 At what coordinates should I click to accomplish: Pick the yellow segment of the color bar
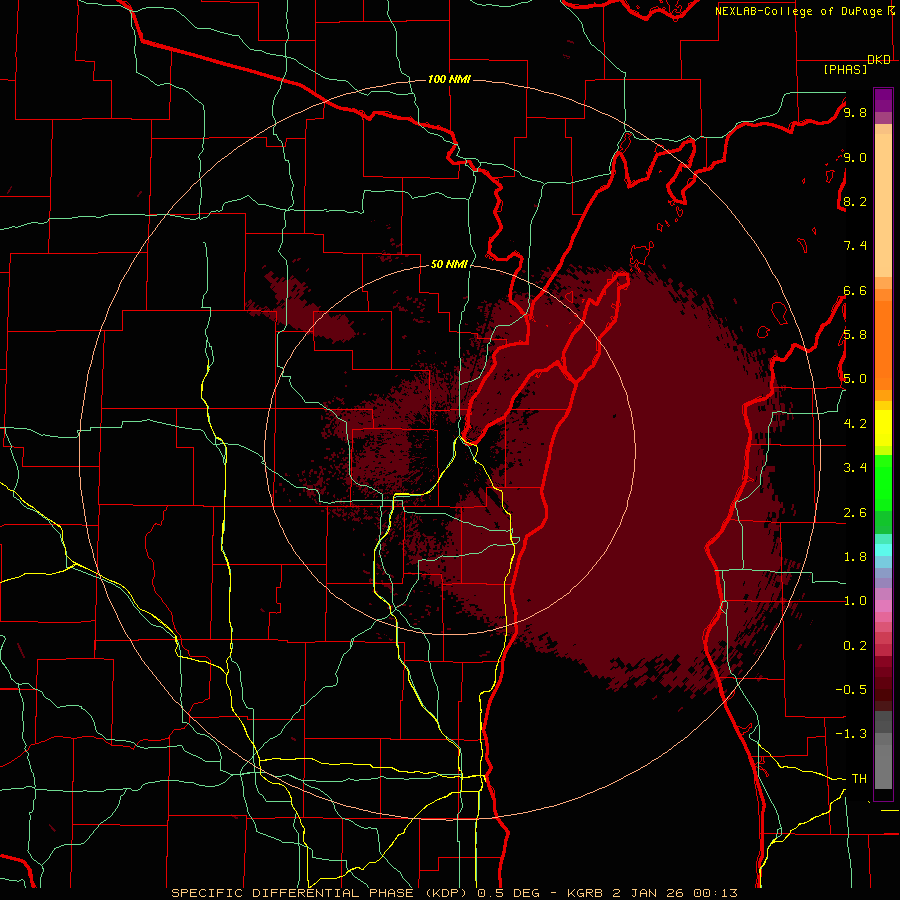point(883,428)
